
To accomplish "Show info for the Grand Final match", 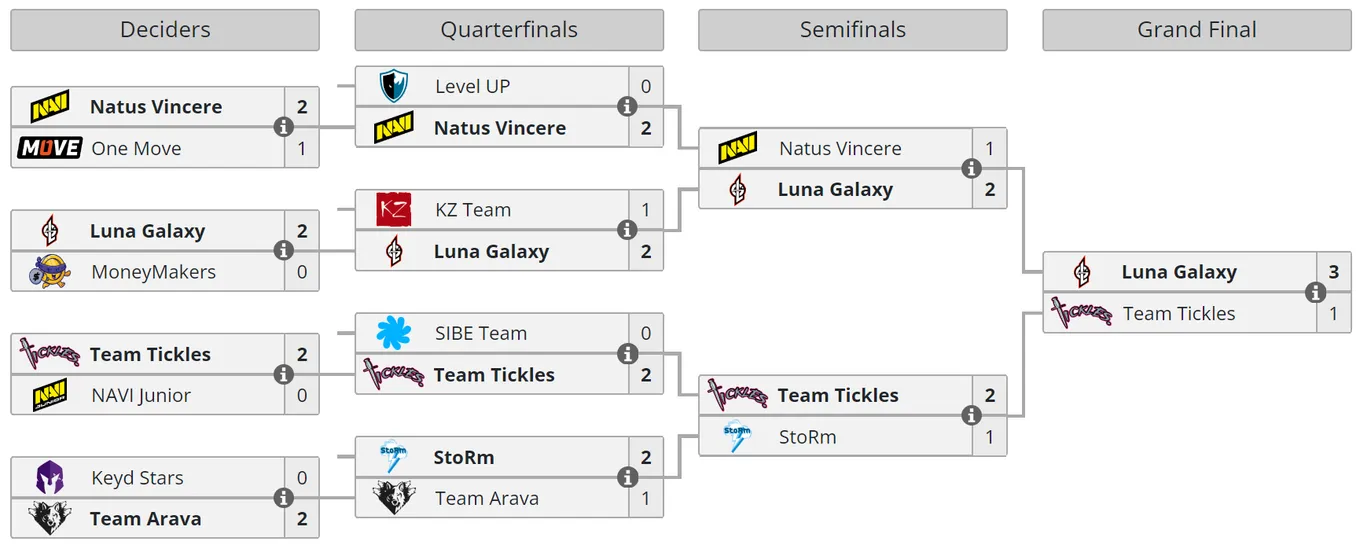I will pyautogui.click(x=1315, y=292).
